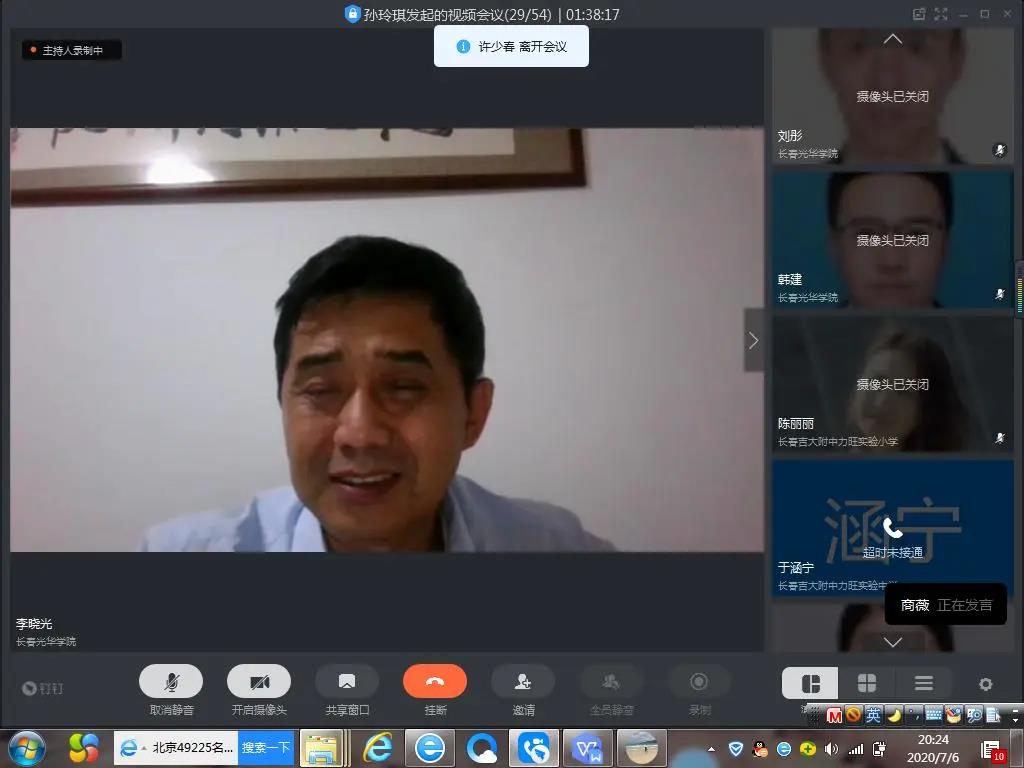Select the list layout view icon

923,684
